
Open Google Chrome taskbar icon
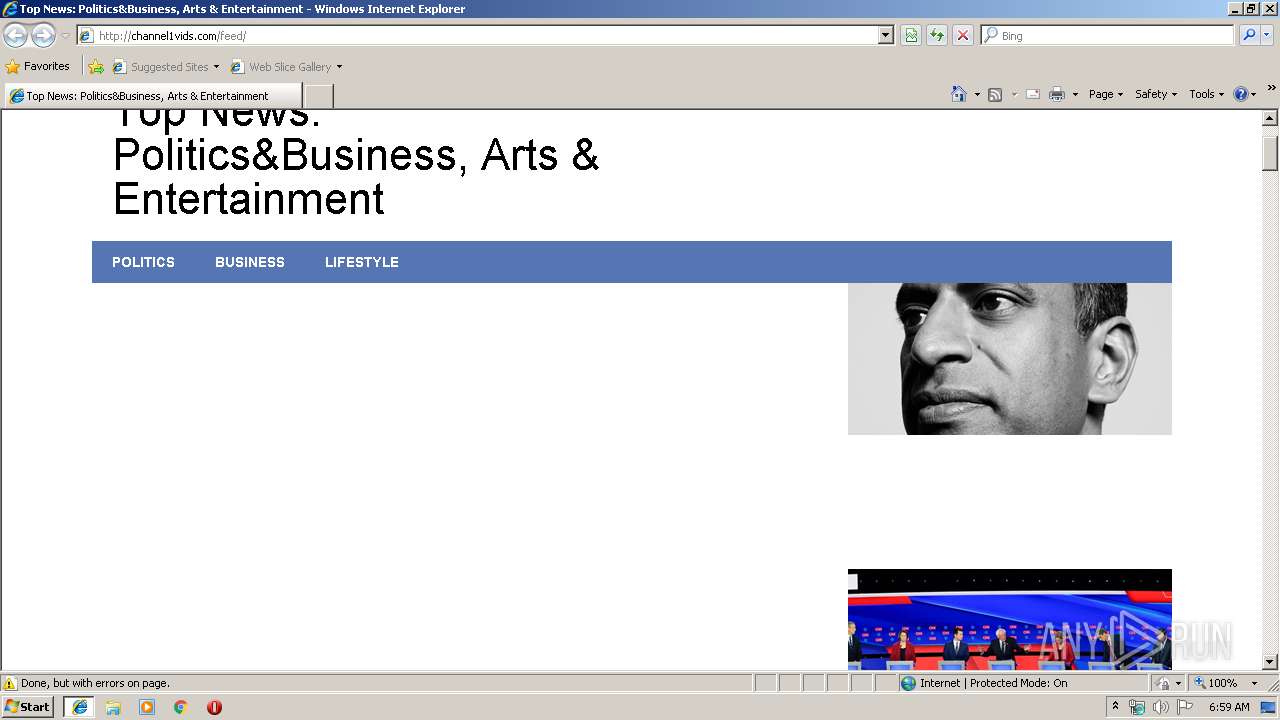click(x=181, y=707)
